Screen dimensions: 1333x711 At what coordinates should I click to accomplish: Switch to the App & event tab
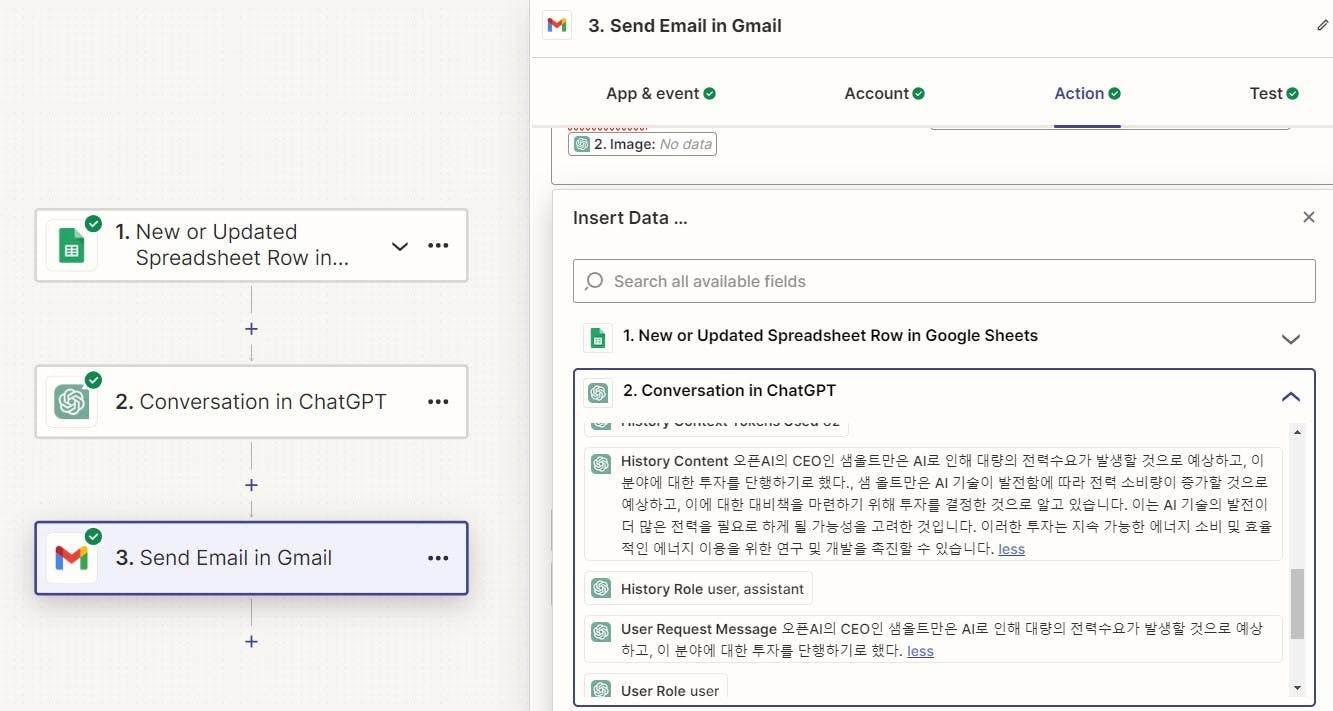(661, 93)
